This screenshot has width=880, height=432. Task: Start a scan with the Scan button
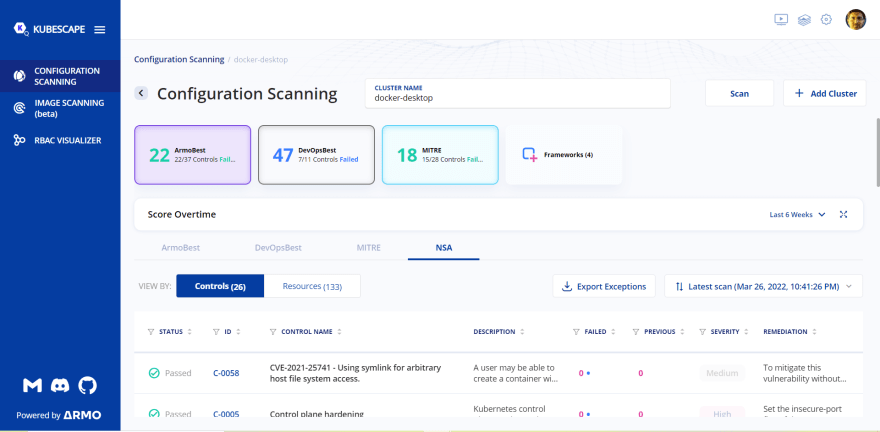739,94
